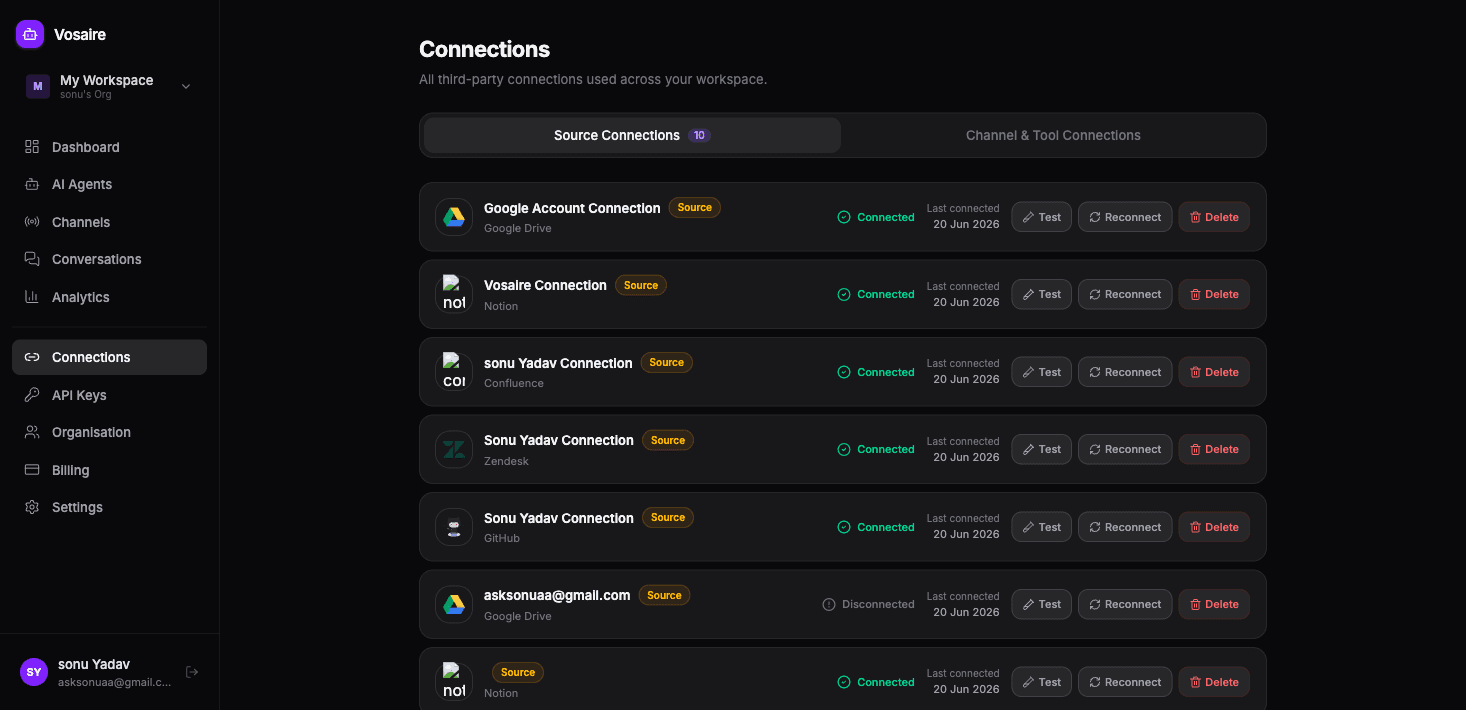
Task: Reconnect the Vosaire Connection
Action: tap(1125, 294)
